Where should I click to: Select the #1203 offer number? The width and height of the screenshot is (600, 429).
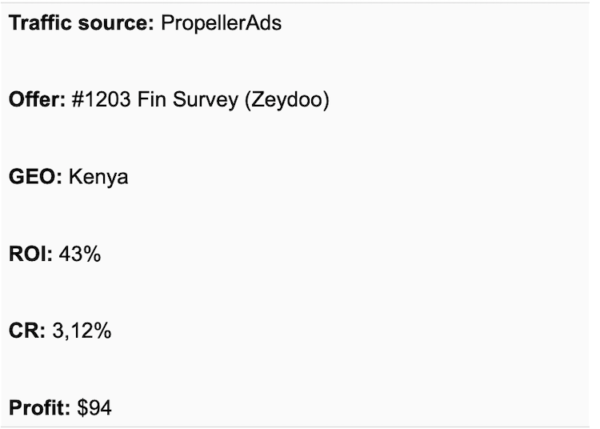pos(101,100)
